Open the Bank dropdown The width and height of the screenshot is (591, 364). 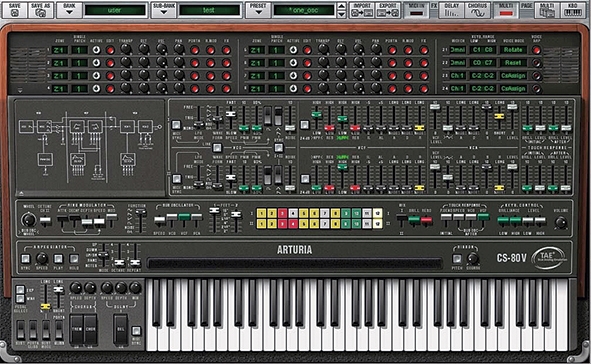(x=69, y=10)
